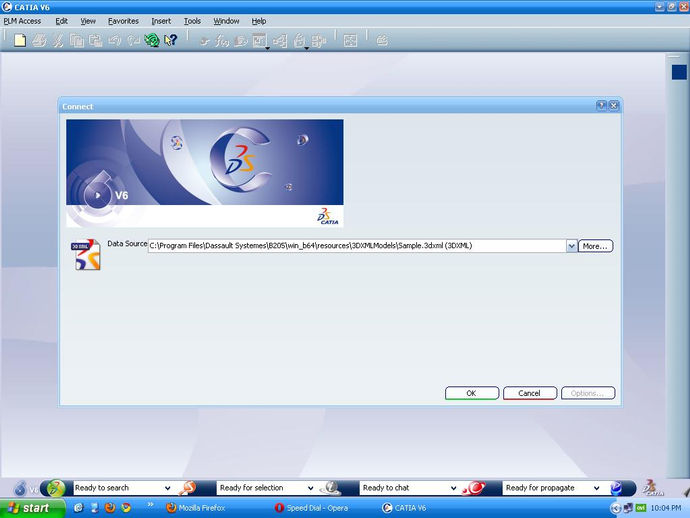Viewport: 690px width, 518px height.
Task: Click the 3DXML file icon beside Data Source
Action: point(86,254)
